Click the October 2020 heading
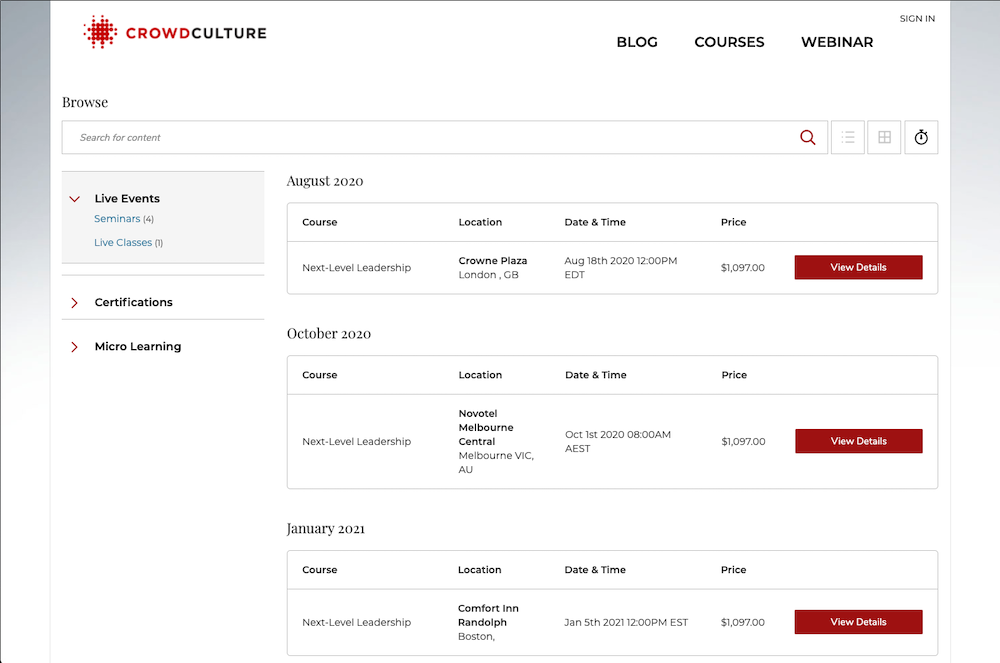This screenshot has width=1000, height=663. coord(328,333)
